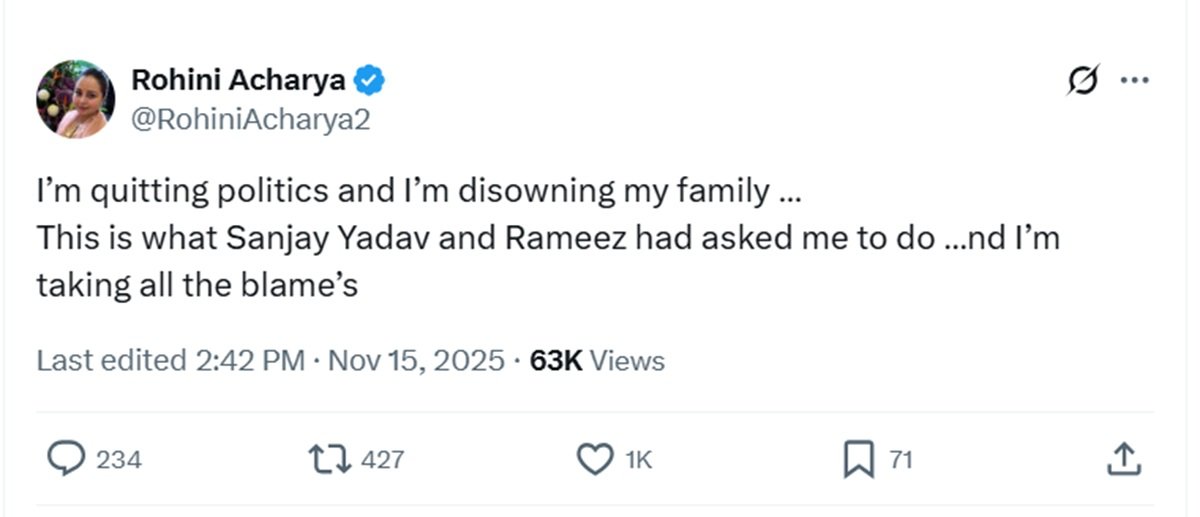Click the 427 reposts count
The width and height of the screenshot is (1200, 517).
(381, 460)
